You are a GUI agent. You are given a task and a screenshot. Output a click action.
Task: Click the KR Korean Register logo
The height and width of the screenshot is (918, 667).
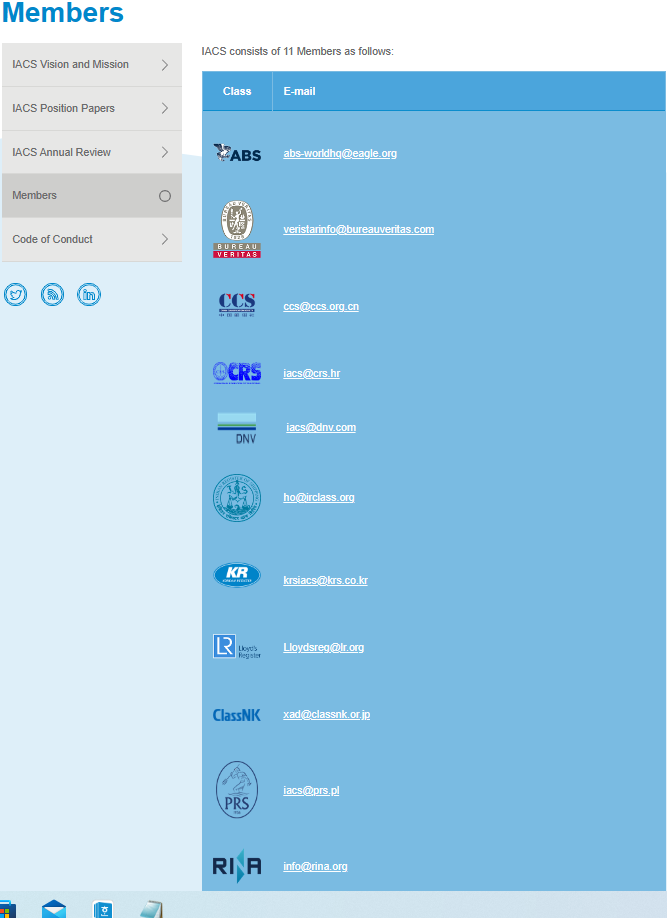coord(237,575)
